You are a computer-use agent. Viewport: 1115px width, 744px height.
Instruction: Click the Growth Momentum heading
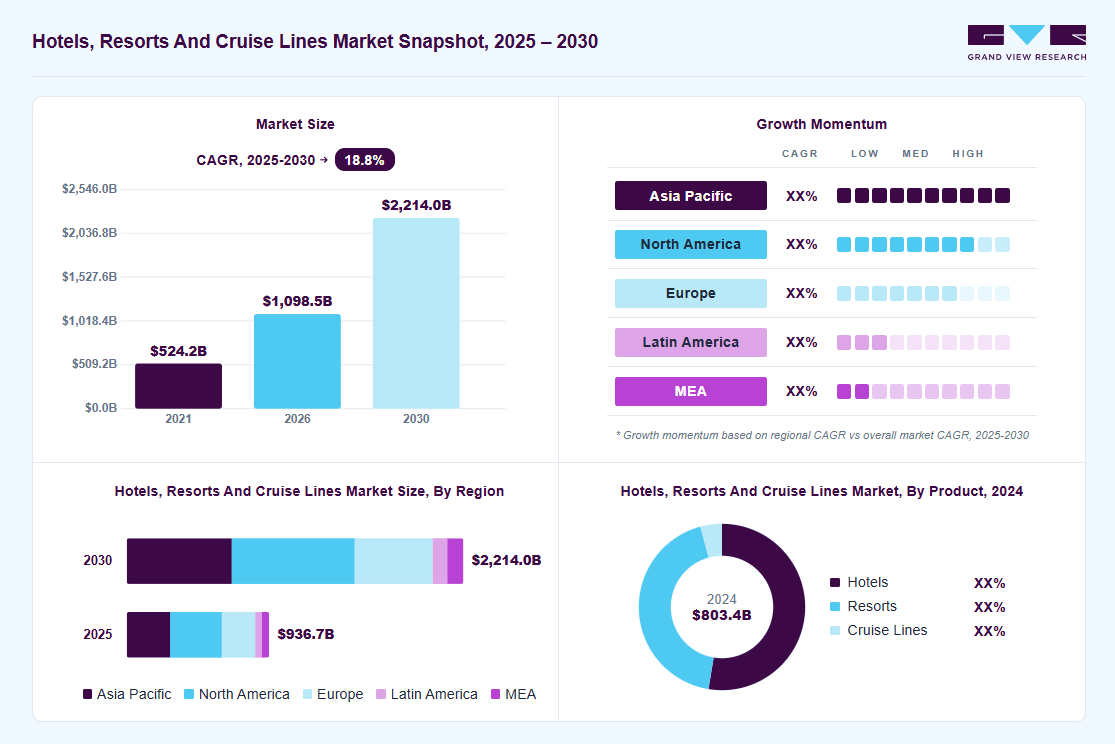pyautogui.click(x=821, y=124)
